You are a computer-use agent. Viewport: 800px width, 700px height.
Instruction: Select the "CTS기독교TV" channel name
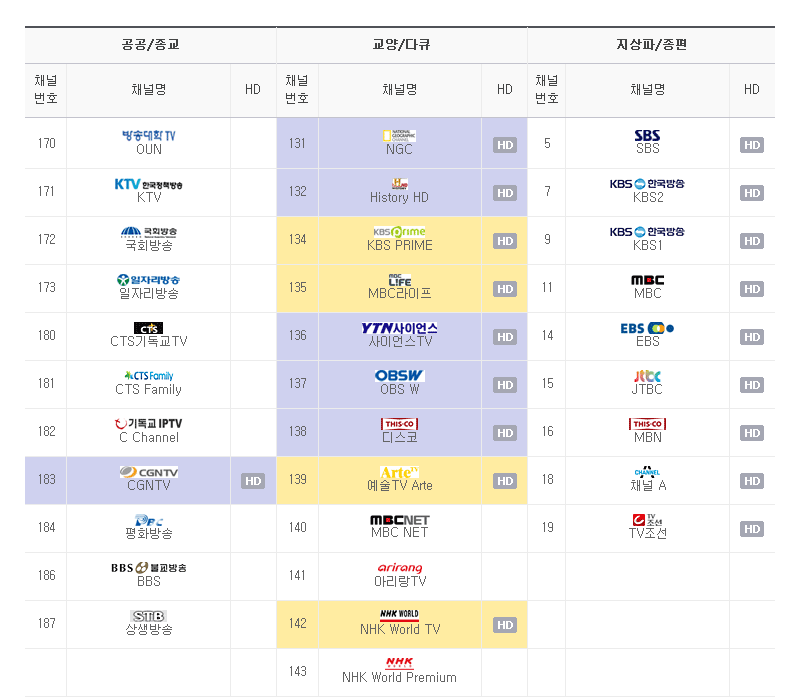pos(148,341)
